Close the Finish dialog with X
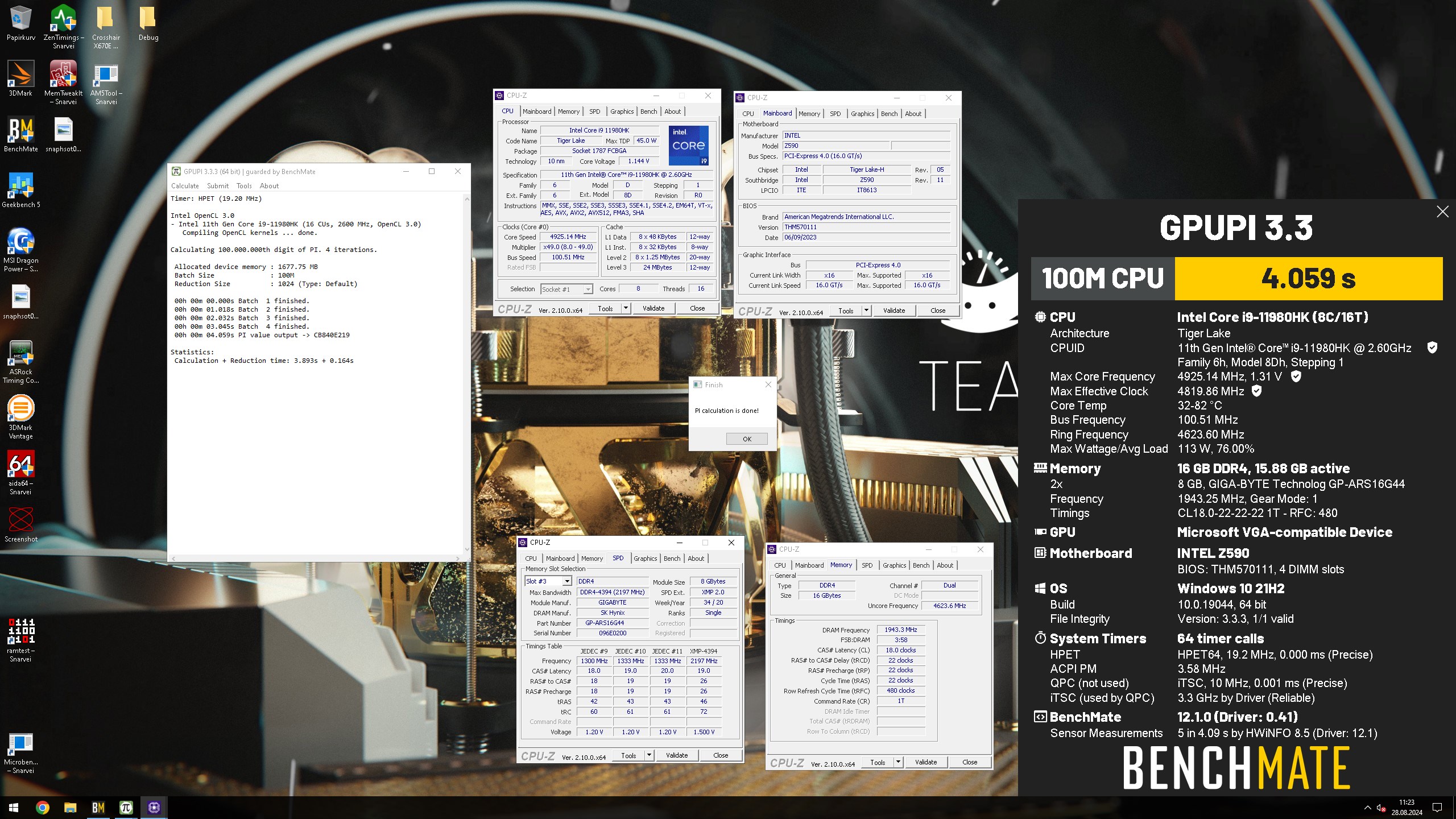1456x819 pixels. pyautogui.click(x=768, y=384)
